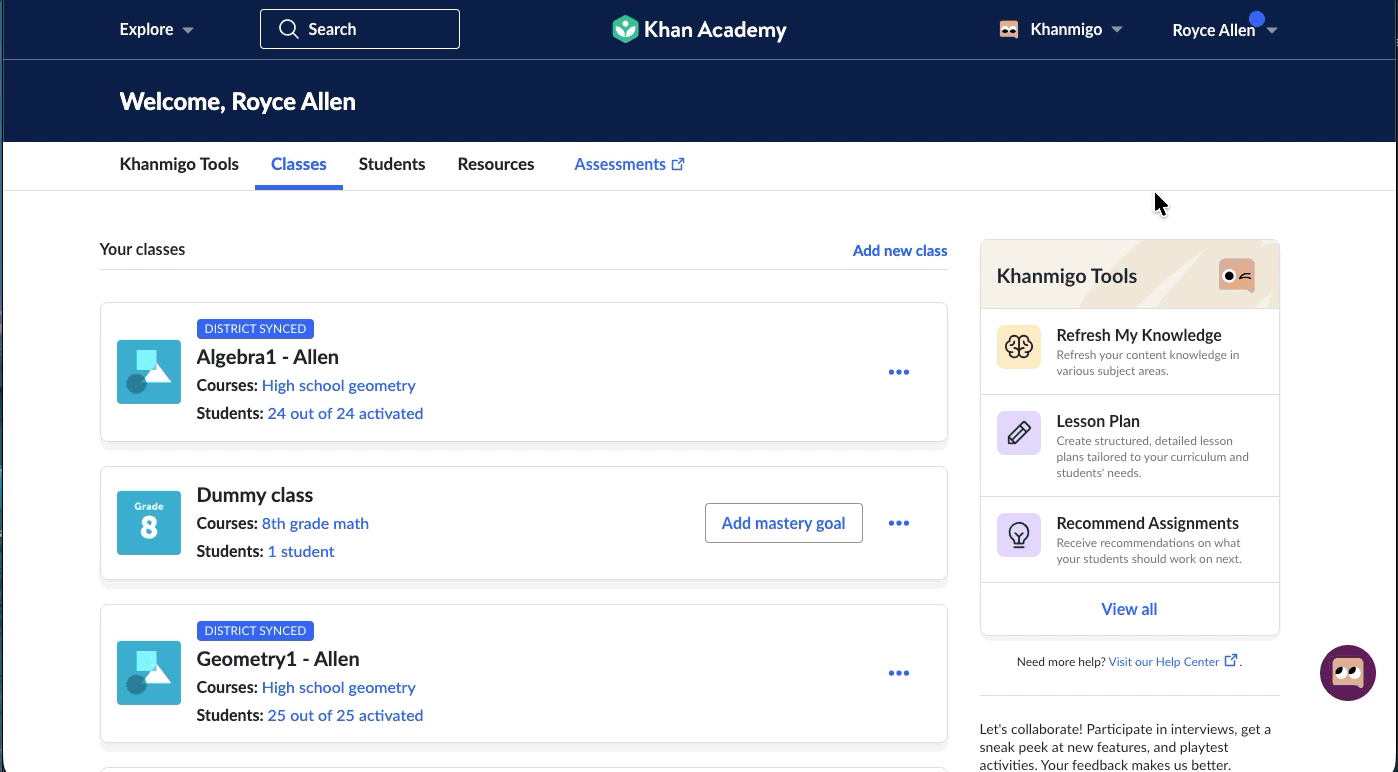Image resolution: width=1398 pixels, height=772 pixels.
Task: Click the external link icon beside Help Center
Action: point(1231,660)
